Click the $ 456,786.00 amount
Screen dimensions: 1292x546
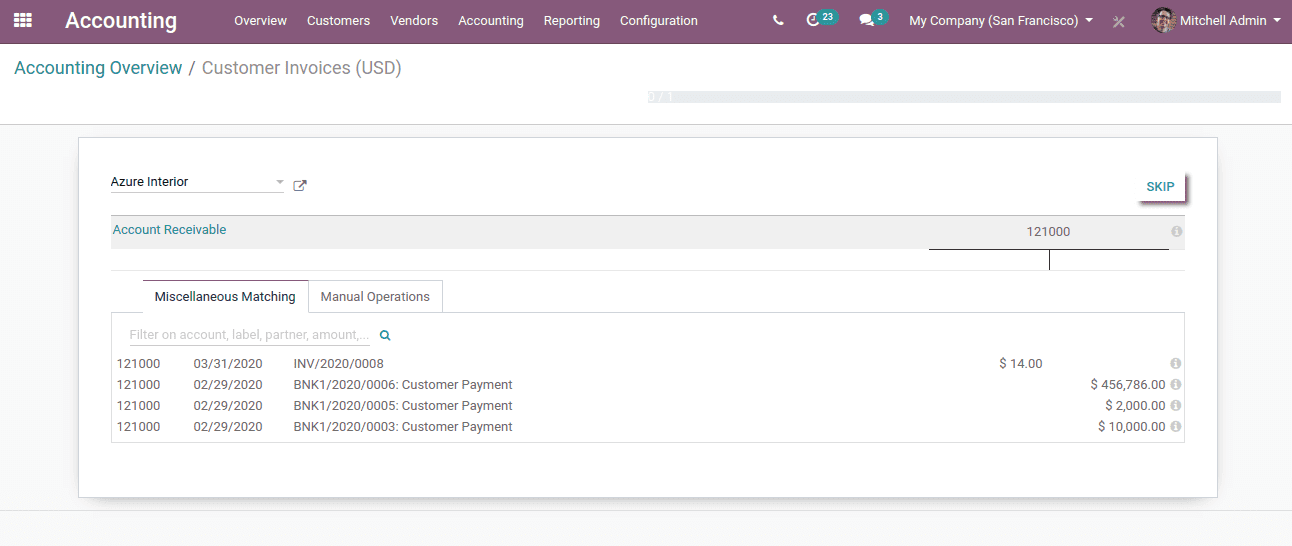coord(1128,385)
